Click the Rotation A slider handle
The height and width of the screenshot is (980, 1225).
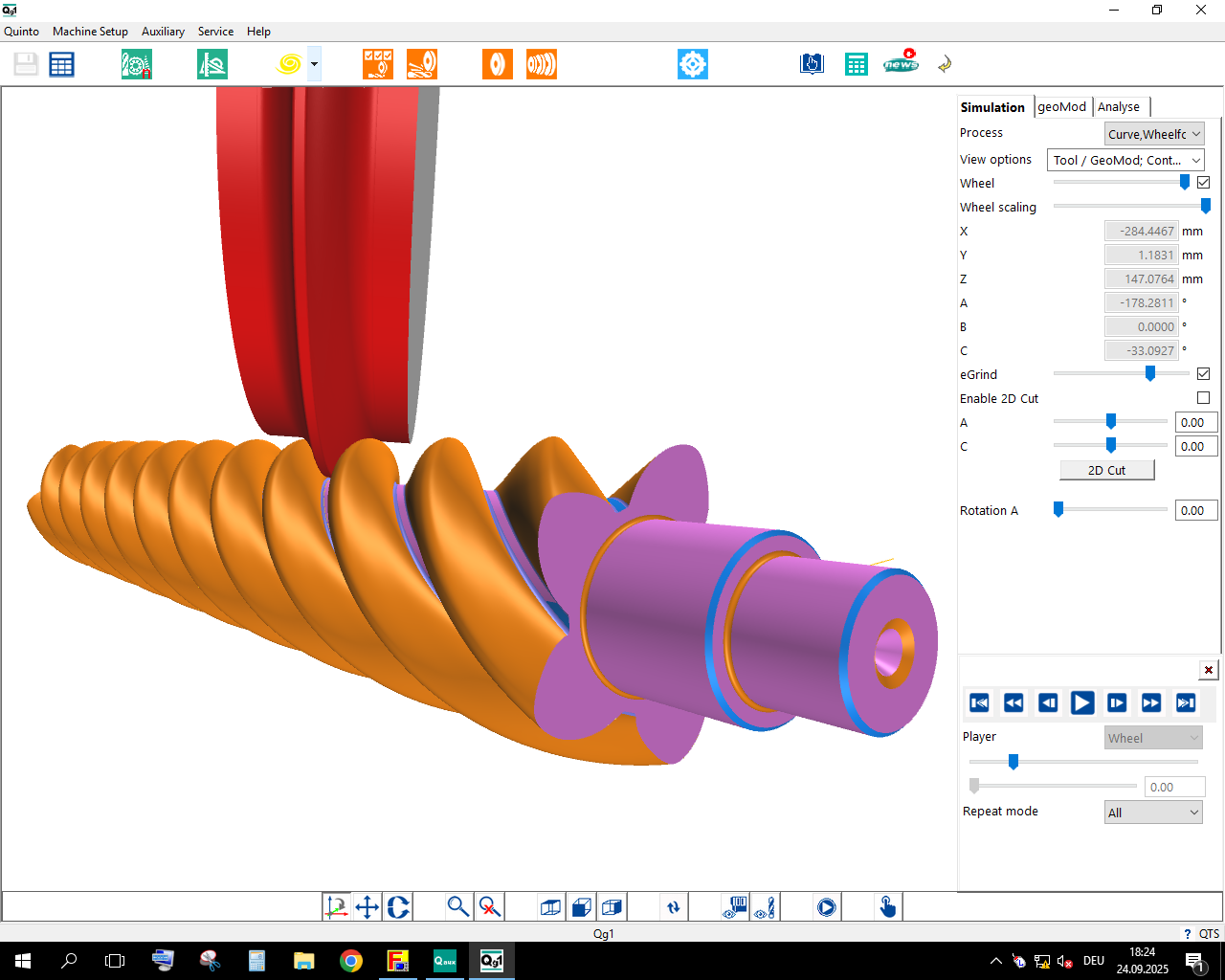[x=1058, y=510]
